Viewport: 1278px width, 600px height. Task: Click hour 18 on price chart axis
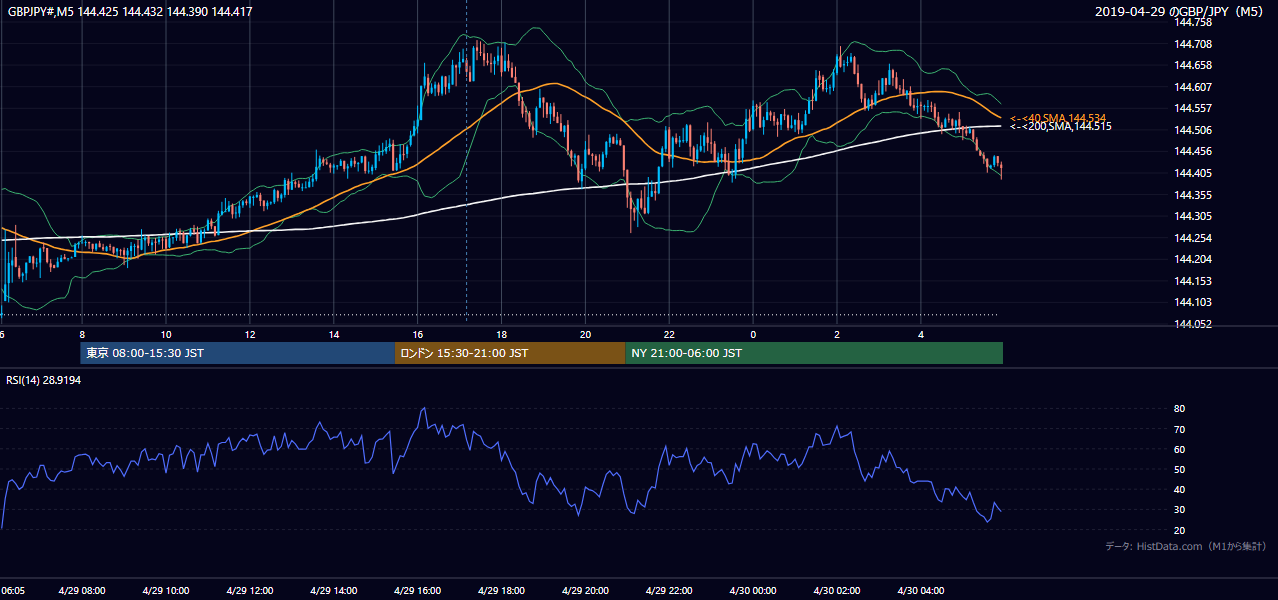[502, 334]
